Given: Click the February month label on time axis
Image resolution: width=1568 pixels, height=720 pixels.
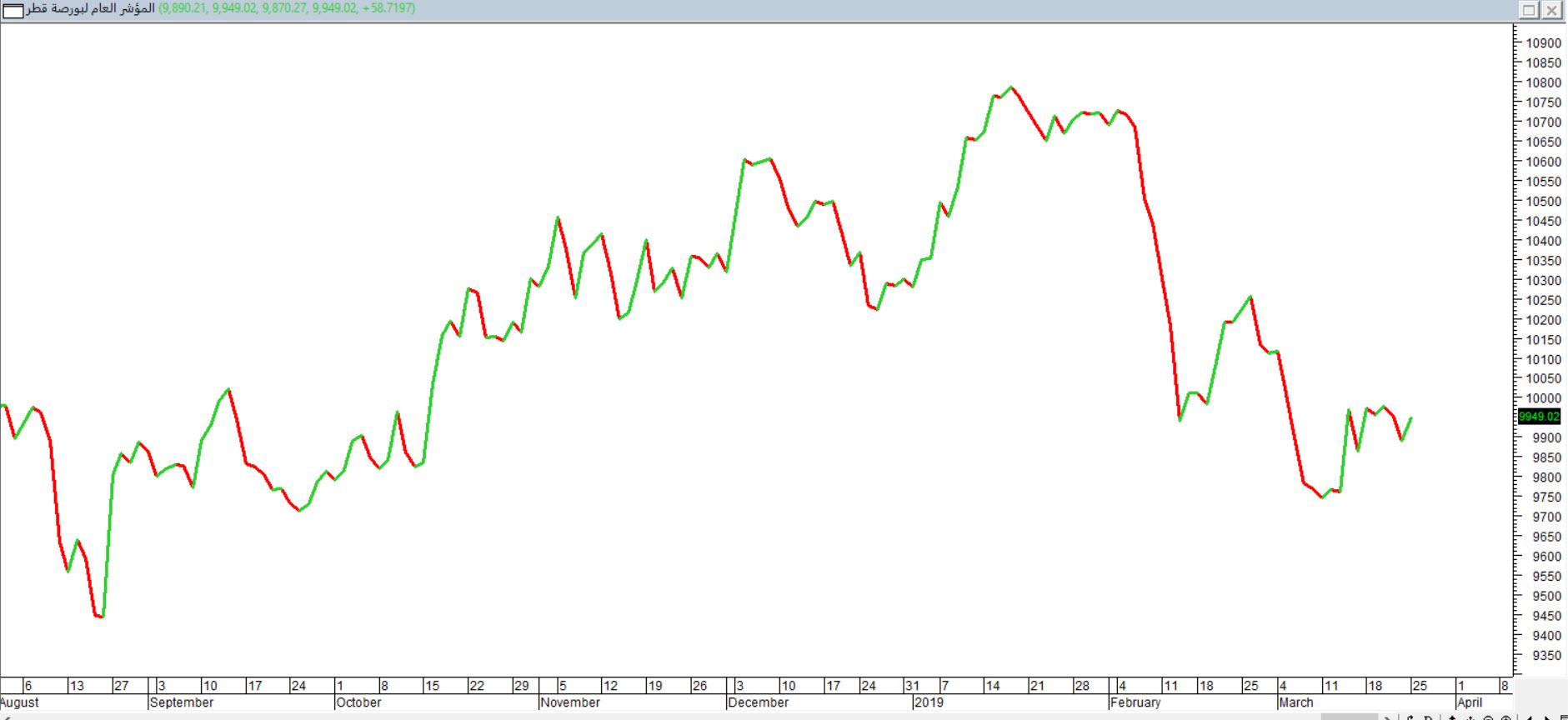Looking at the screenshot, I should coord(1135,702).
